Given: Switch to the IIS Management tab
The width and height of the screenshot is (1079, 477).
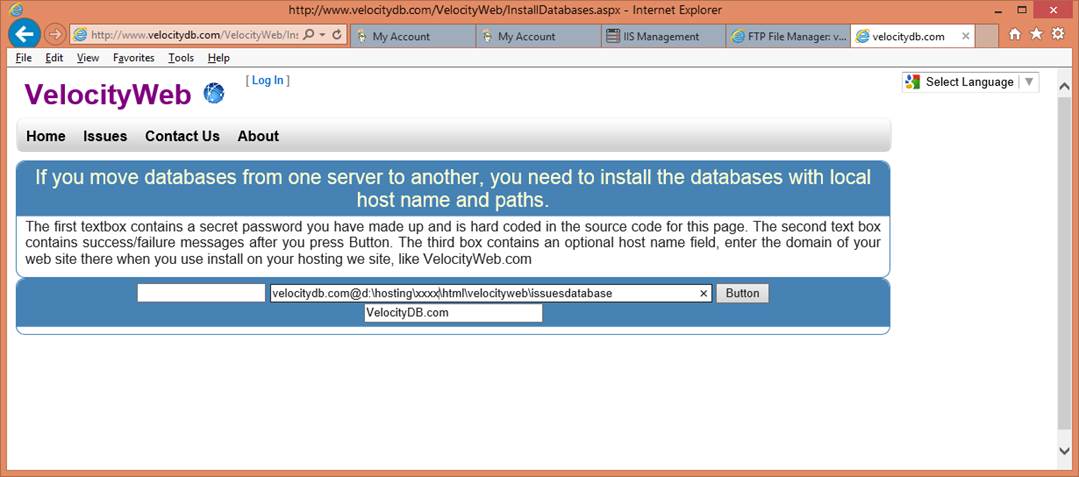Looking at the screenshot, I should click(x=663, y=36).
